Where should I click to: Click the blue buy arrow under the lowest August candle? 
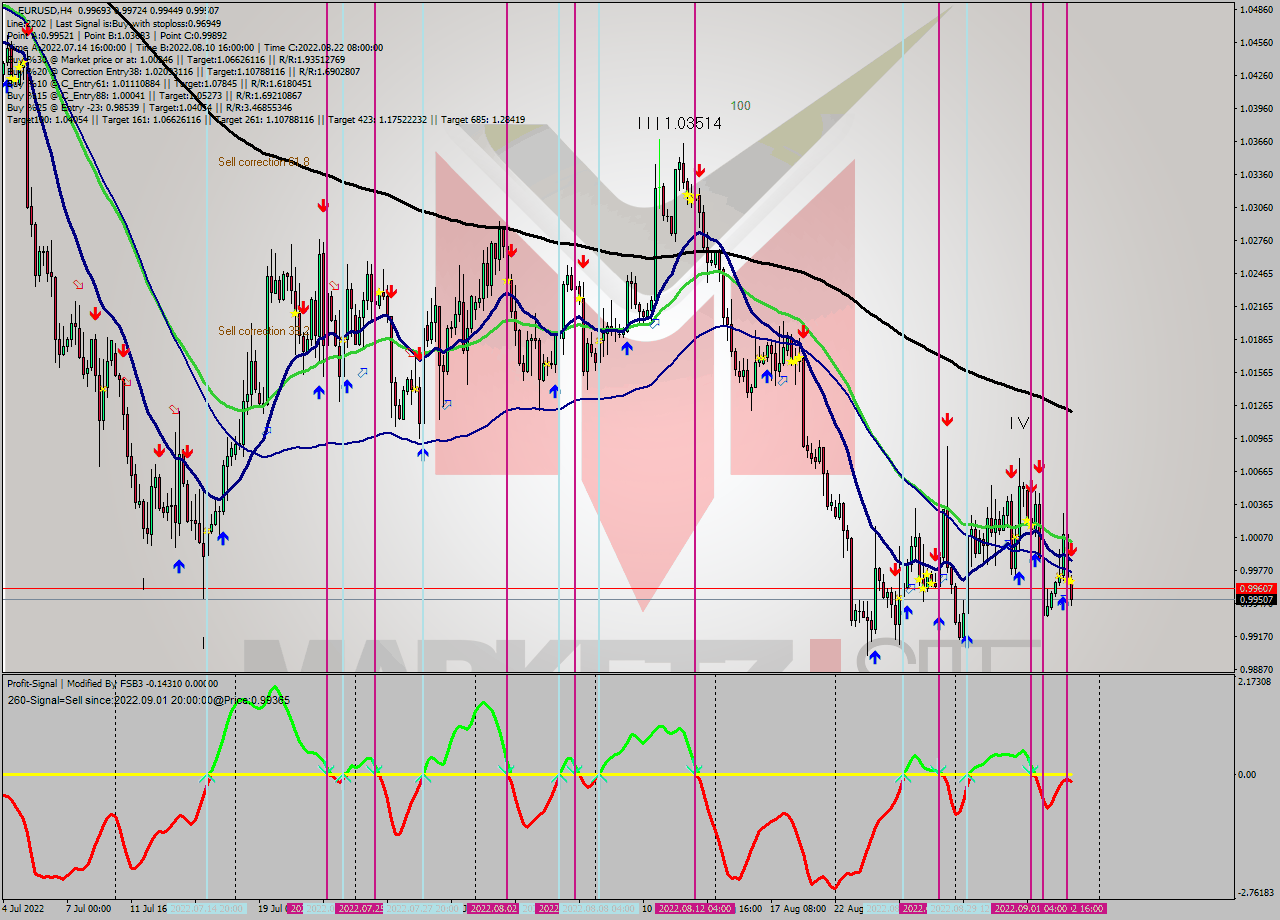(875, 657)
